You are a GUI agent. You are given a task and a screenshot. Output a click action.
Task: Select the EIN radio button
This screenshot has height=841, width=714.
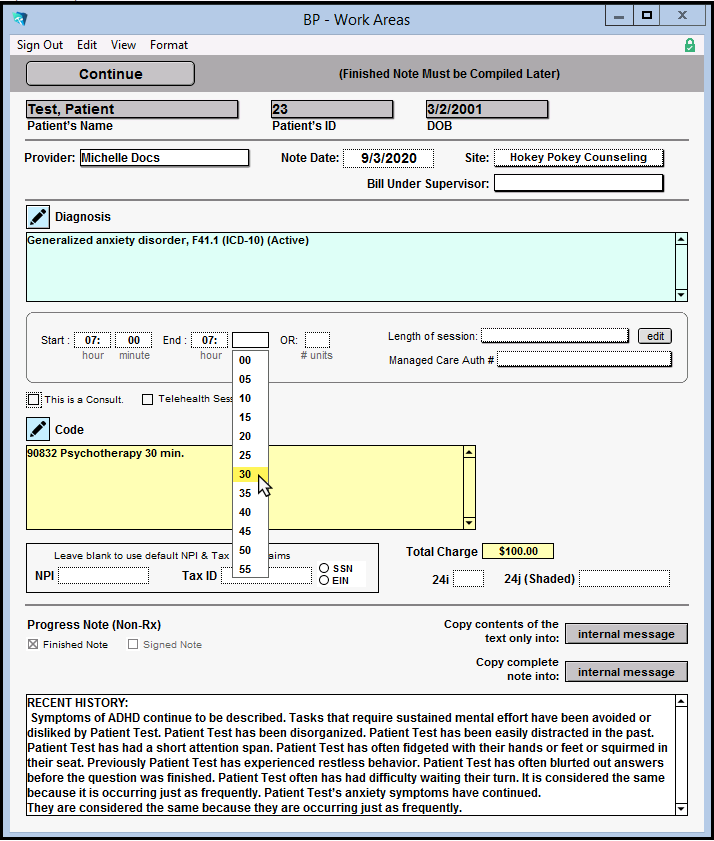click(324, 580)
